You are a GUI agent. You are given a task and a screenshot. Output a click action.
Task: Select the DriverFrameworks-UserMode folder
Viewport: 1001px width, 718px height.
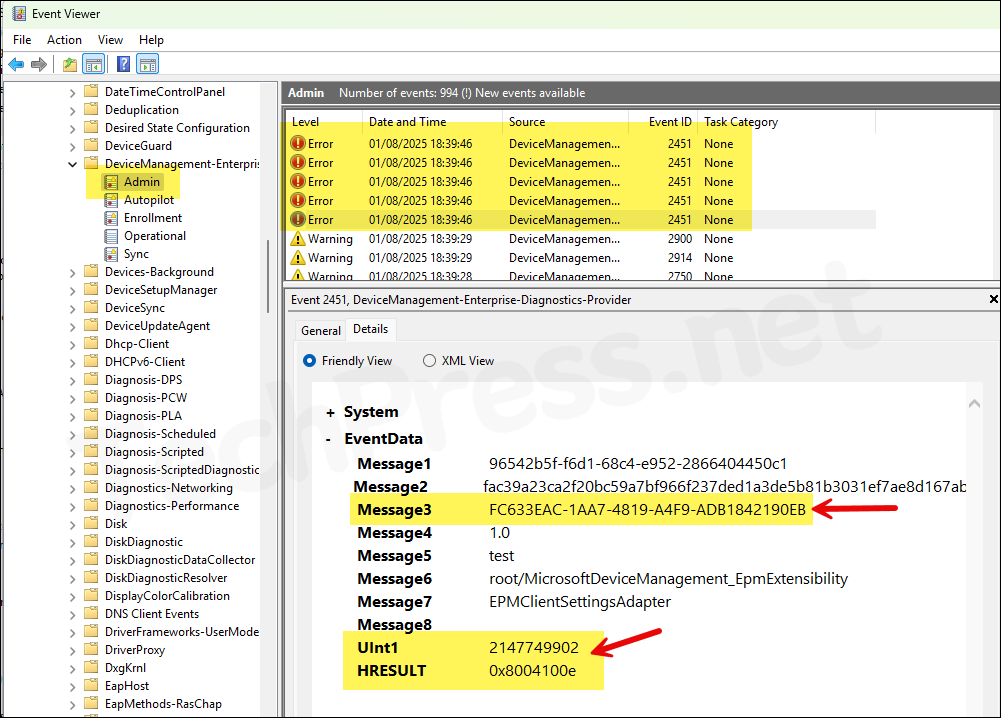(182, 632)
